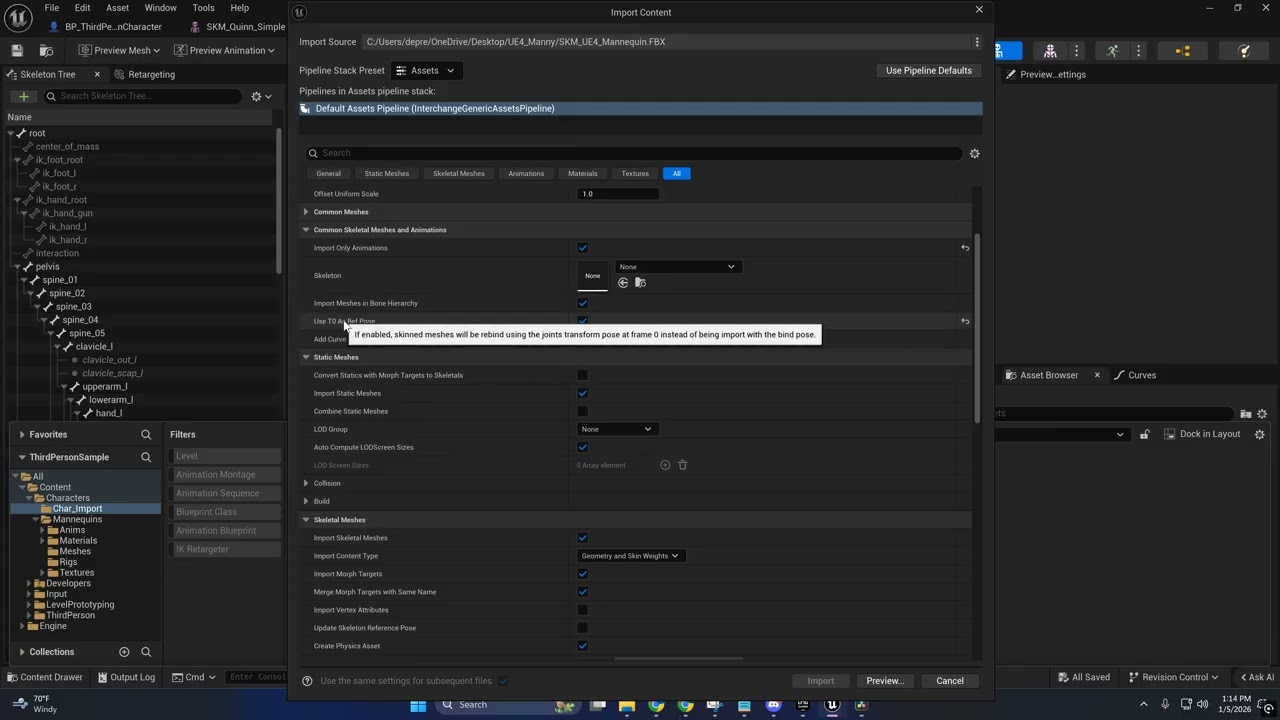The height and width of the screenshot is (720, 1280).
Task: Toggle Auto Compute LODScreen Sizes
Action: pyautogui.click(x=583, y=447)
